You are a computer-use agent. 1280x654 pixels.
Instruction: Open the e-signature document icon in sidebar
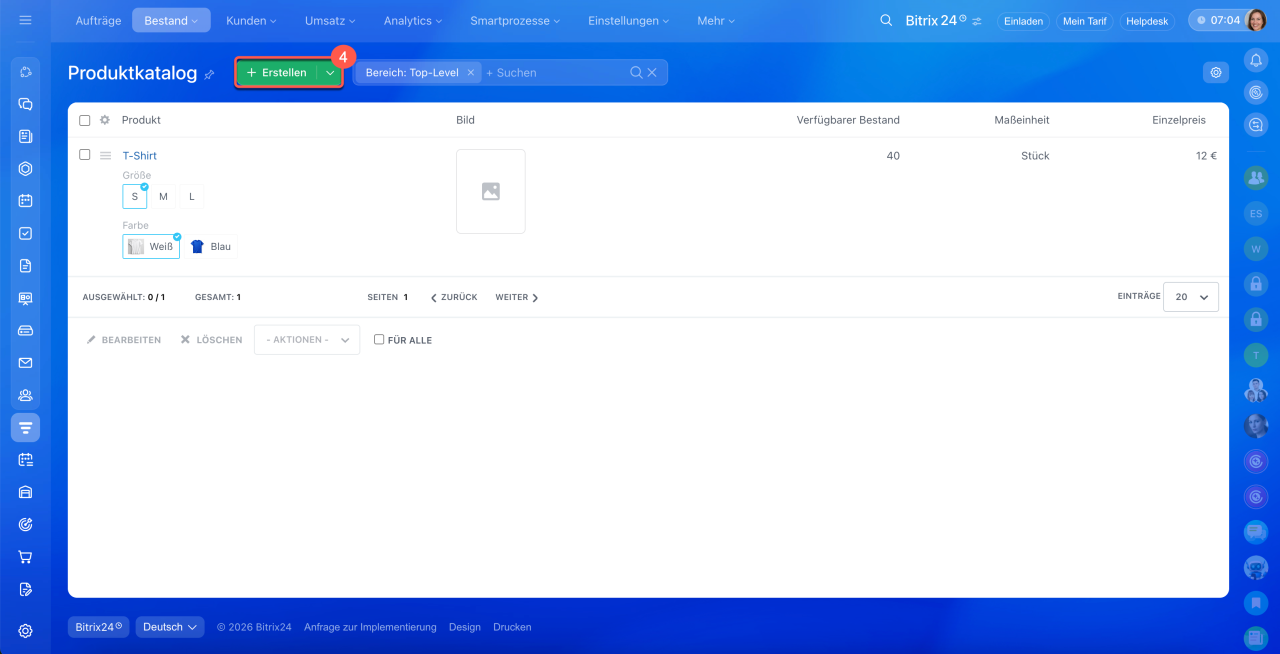(x=26, y=589)
